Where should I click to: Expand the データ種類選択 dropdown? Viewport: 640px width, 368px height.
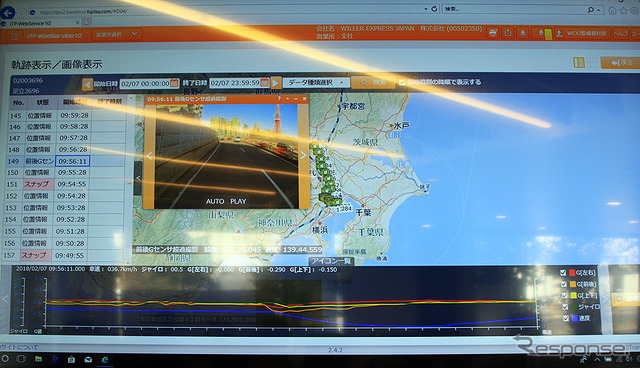click(x=316, y=83)
